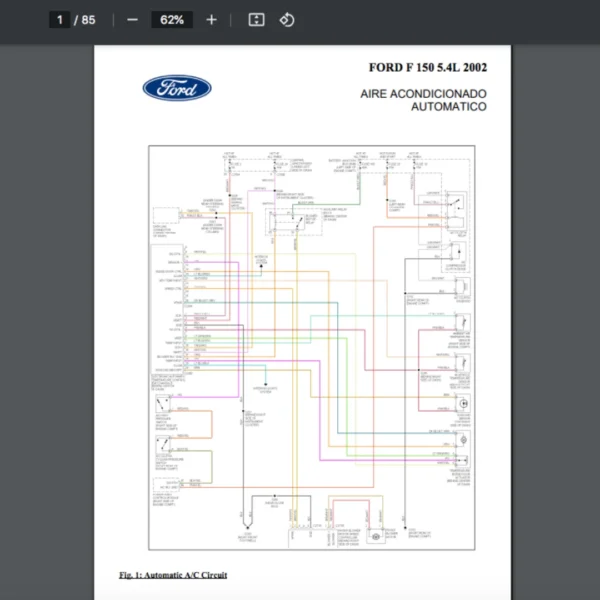Click the dashed box at bottom left of diagram
Image resolution: width=600 pixels, height=600 pixels.
click(166, 489)
